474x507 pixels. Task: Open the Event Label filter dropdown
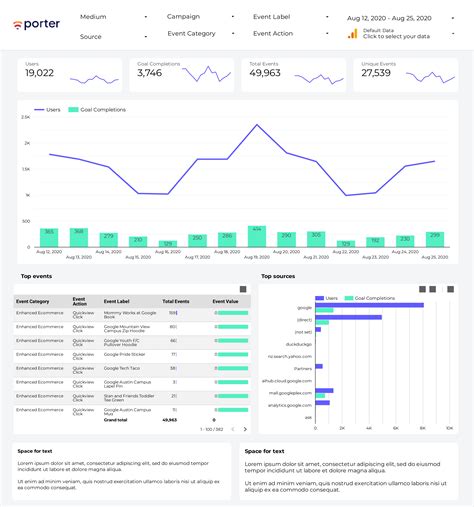point(291,17)
